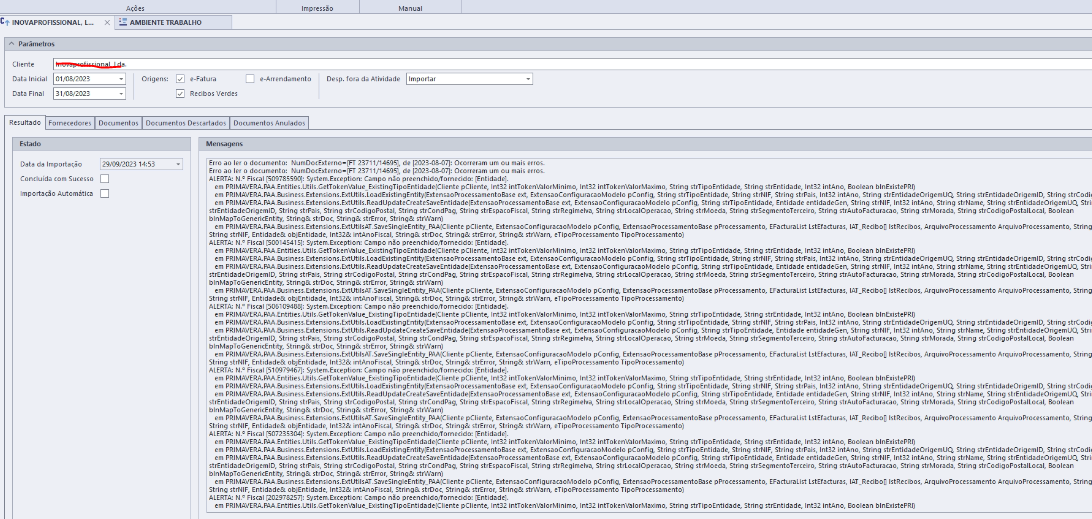The image size is (1092, 519).
Task: Open the Data Final date dropdown
Action: (122, 93)
